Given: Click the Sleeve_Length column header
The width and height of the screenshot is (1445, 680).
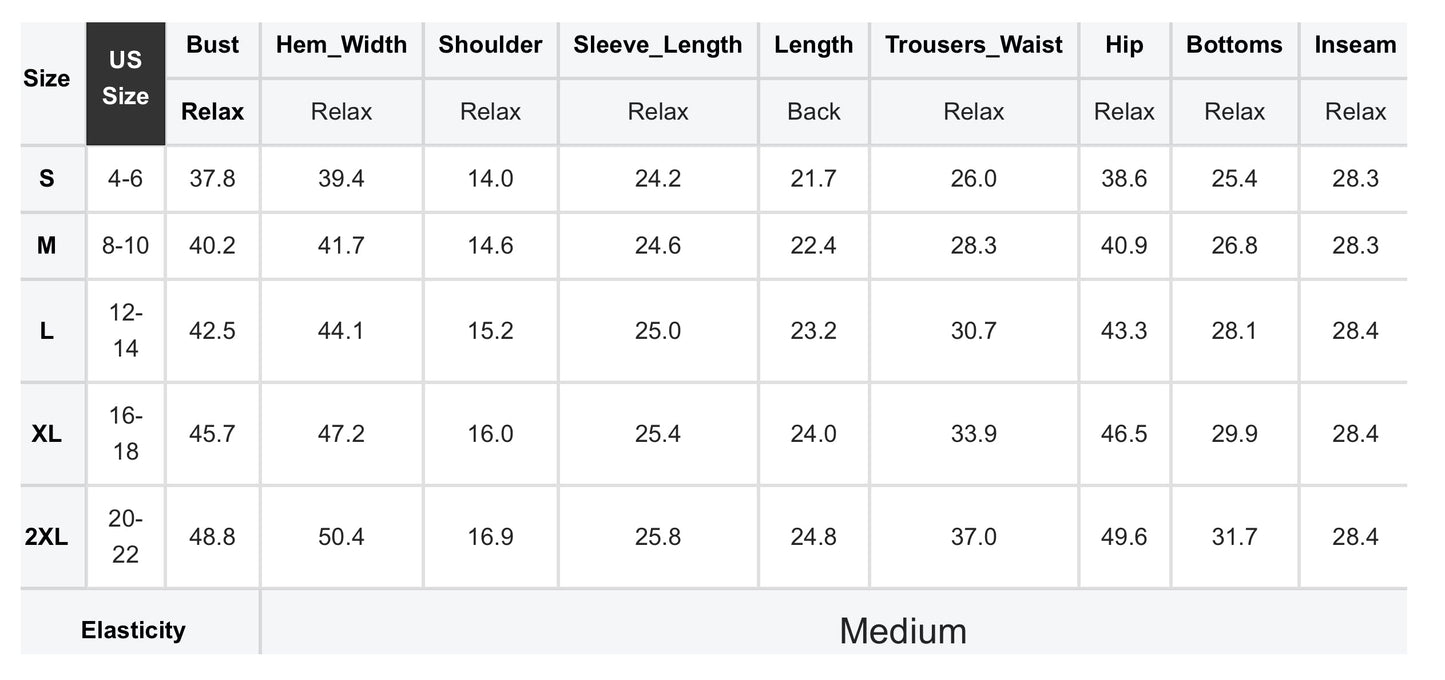Looking at the screenshot, I should (658, 45).
